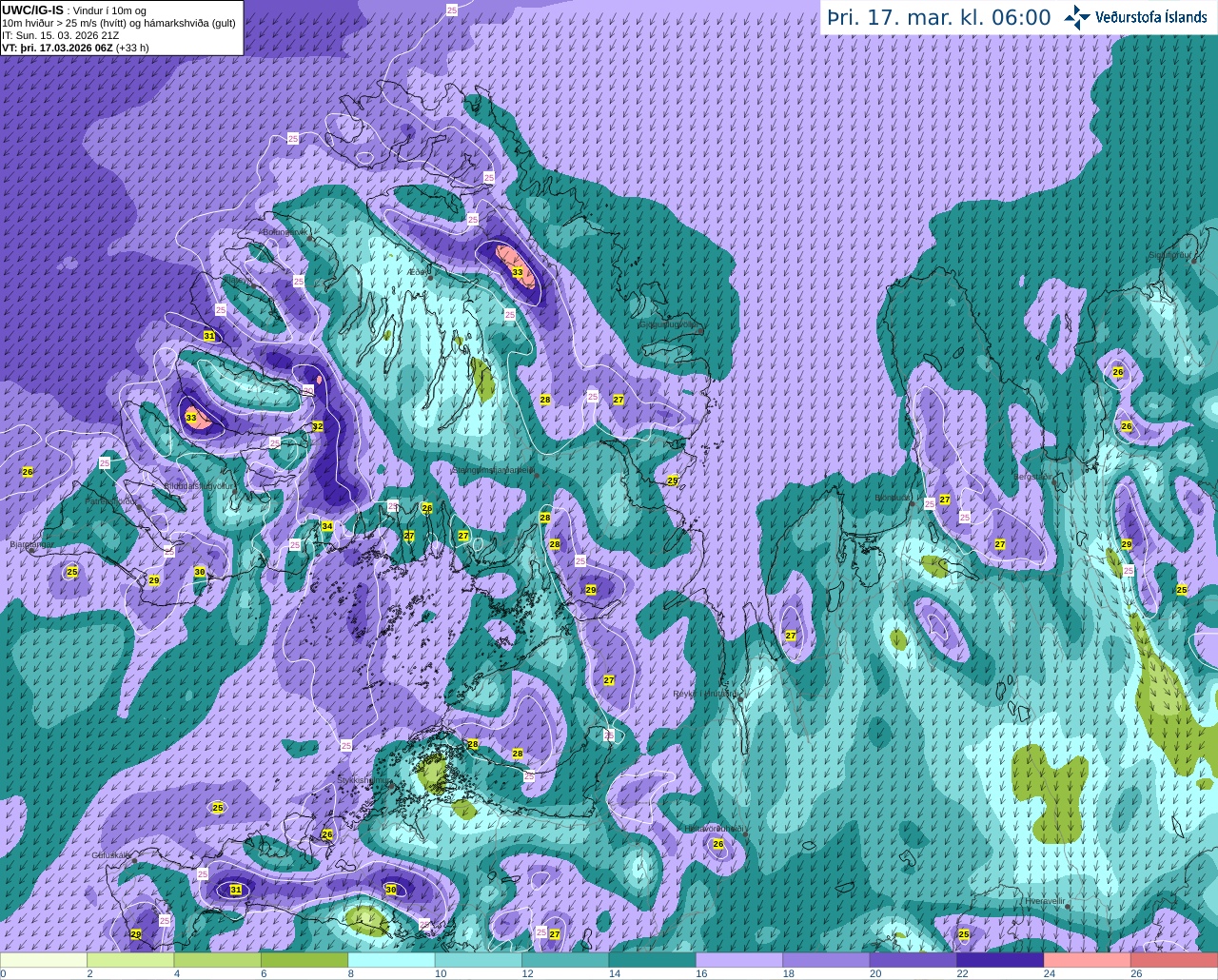Image resolution: width=1218 pixels, height=980 pixels.
Task: Click the Bergstaðir station label
Action: pos(1033,477)
